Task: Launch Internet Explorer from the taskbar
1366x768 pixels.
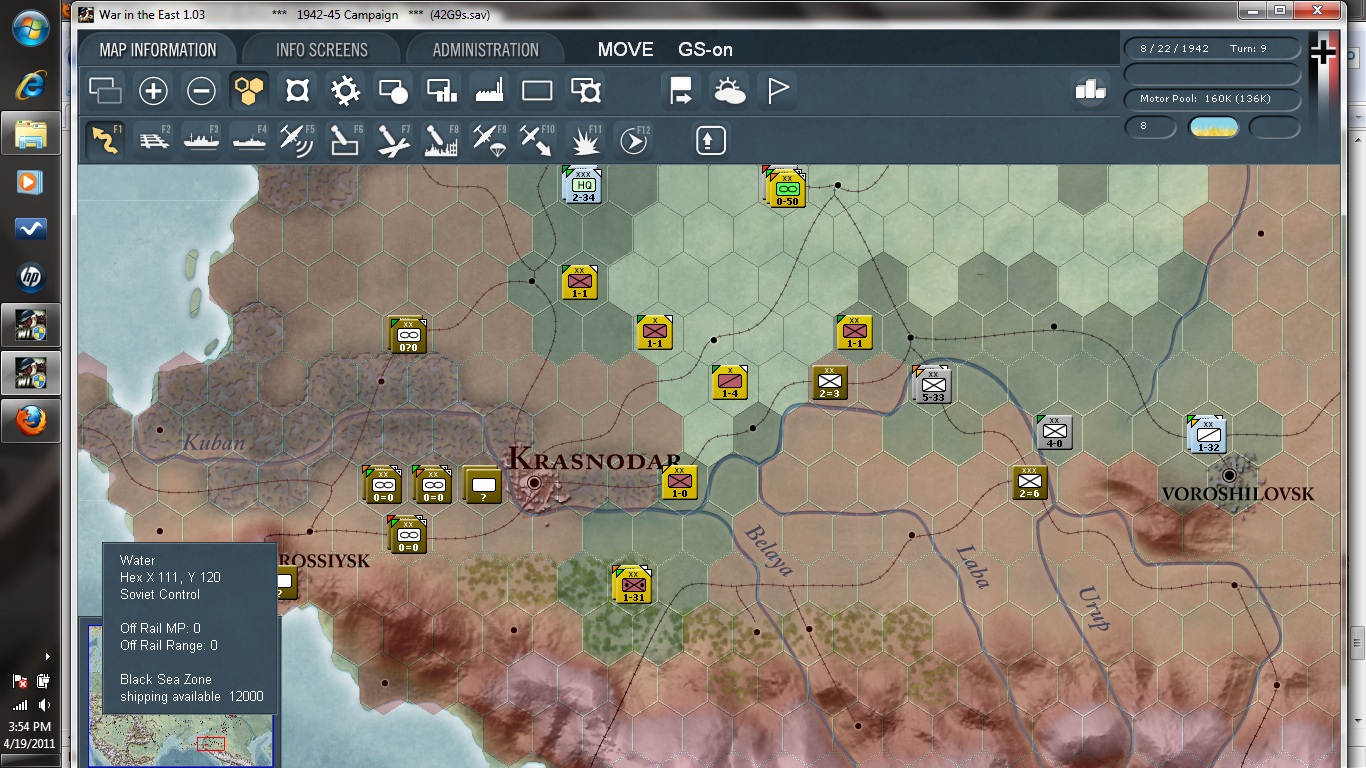Action: click(30, 85)
